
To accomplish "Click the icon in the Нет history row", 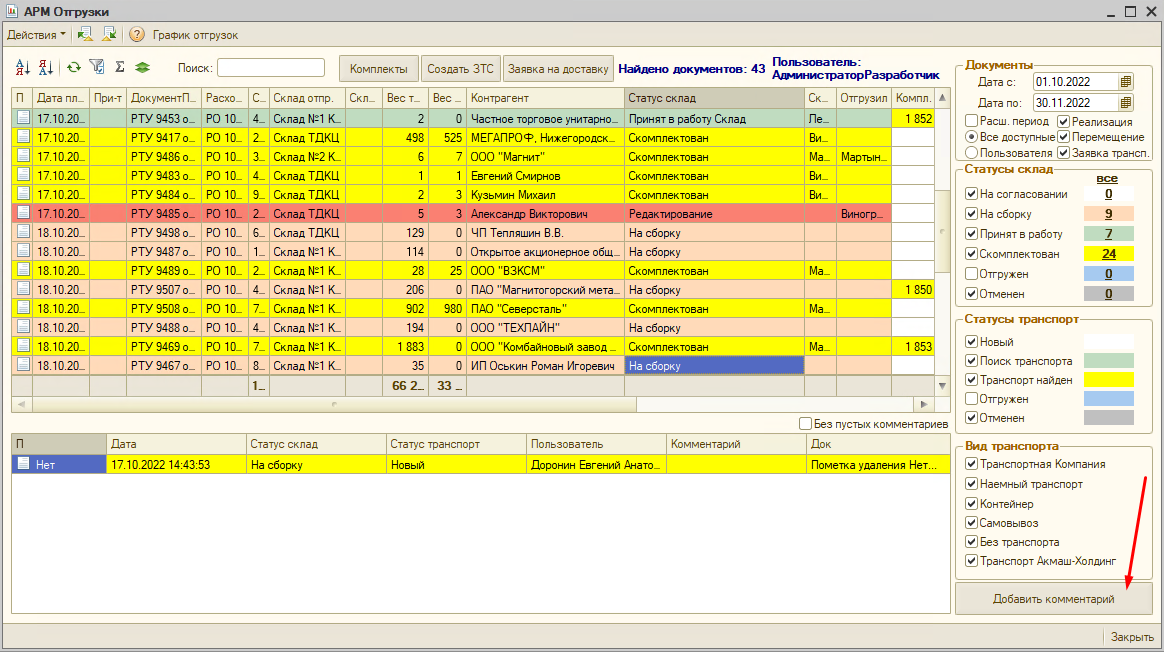I will pyautogui.click(x=23, y=464).
